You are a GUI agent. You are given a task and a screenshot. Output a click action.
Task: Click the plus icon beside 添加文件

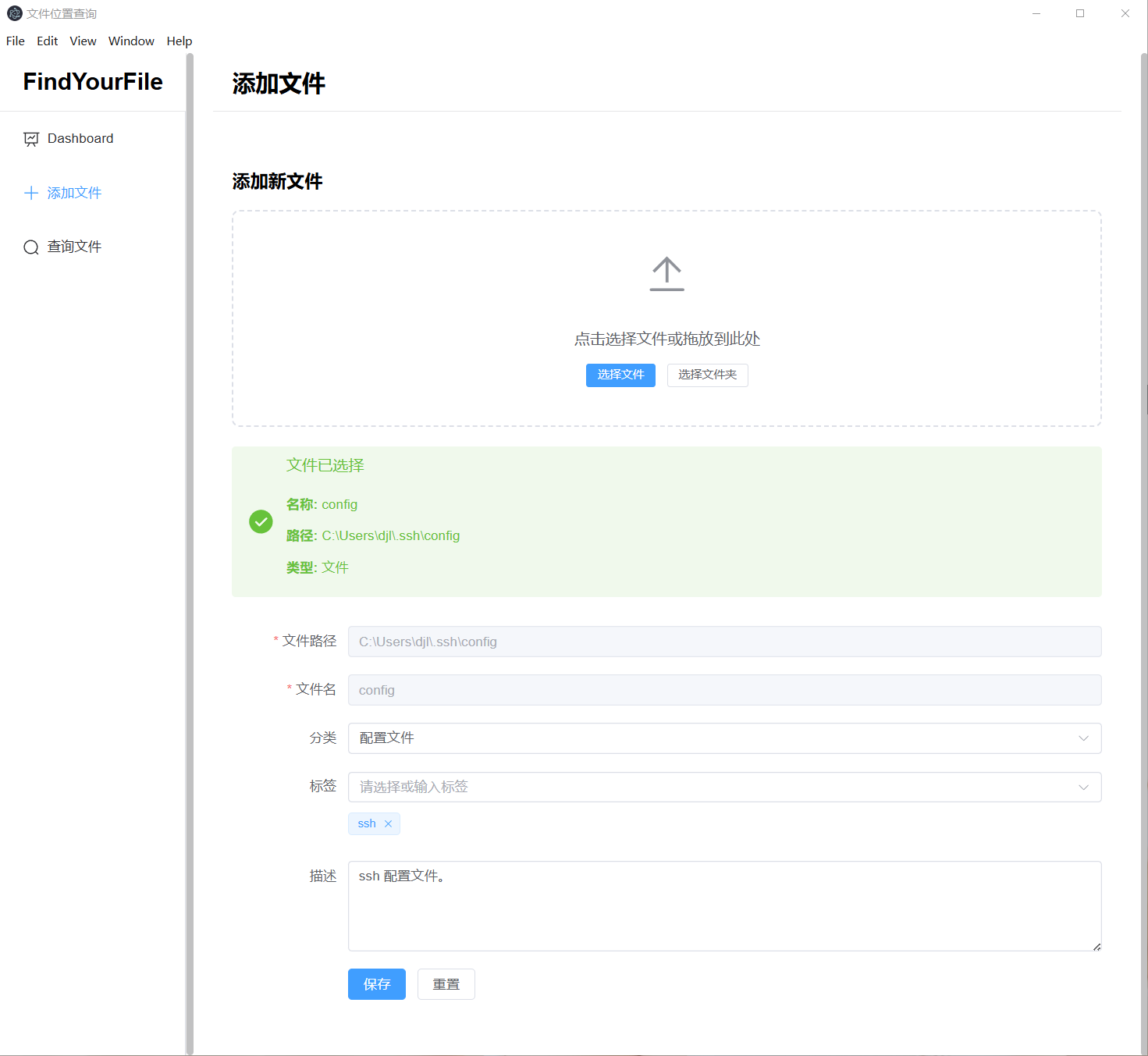click(x=31, y=193)
